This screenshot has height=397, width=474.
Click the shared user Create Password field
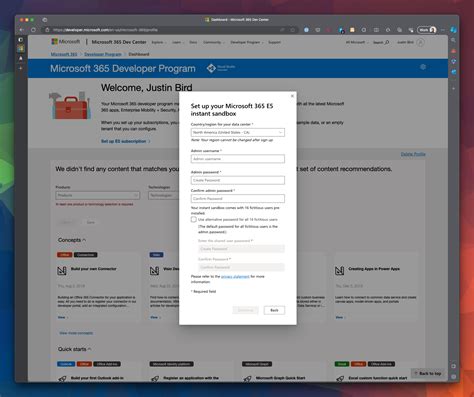241,249
